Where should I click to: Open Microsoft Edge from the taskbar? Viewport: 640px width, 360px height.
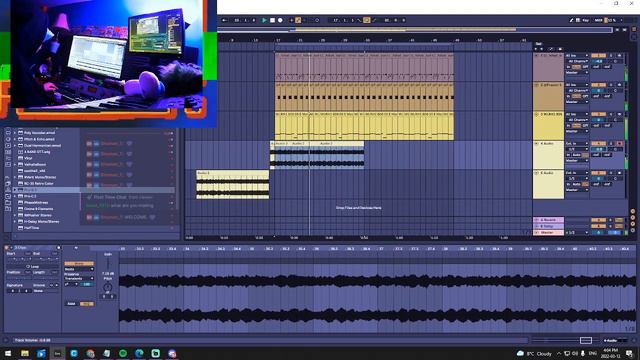point(139,353)
